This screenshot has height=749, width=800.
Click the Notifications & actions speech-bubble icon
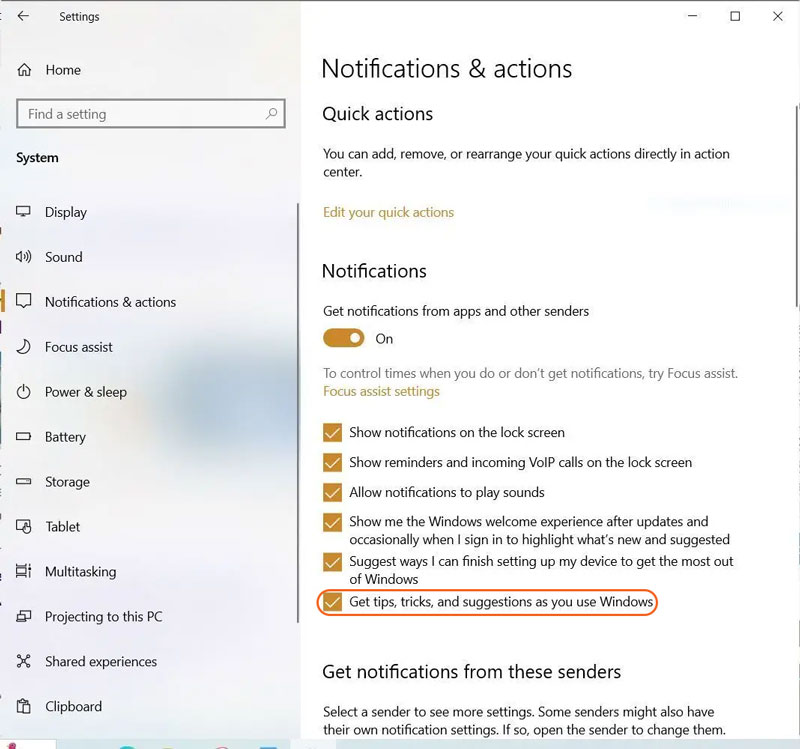(x=23, y=302)
